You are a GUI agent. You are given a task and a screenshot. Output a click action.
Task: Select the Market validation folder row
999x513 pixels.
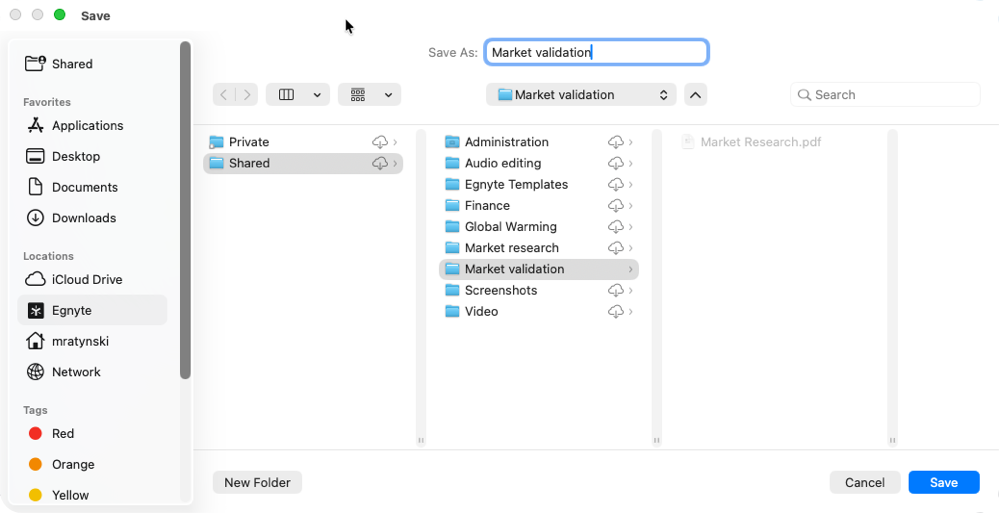539,269
